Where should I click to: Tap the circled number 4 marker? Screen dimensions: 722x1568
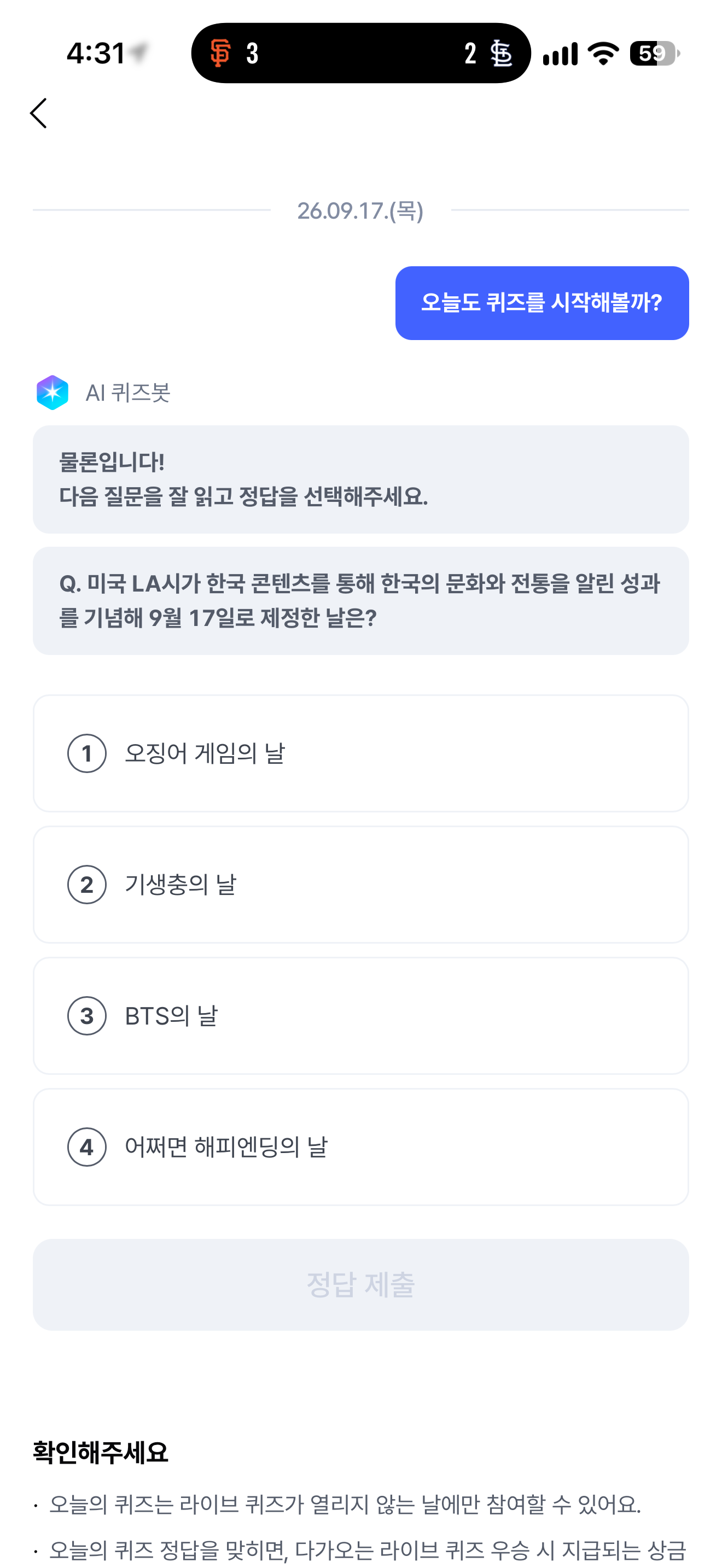[87, 1147]
